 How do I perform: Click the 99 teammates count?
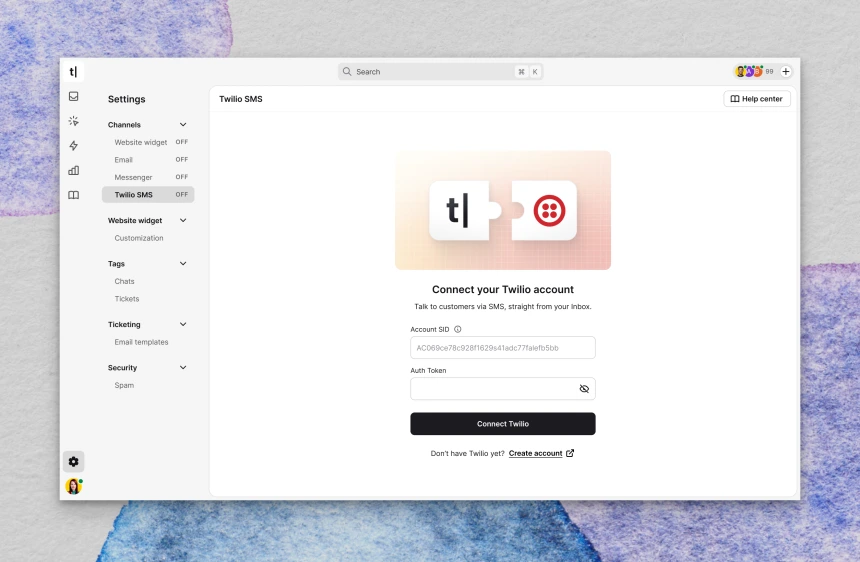[x=770, y=71]
